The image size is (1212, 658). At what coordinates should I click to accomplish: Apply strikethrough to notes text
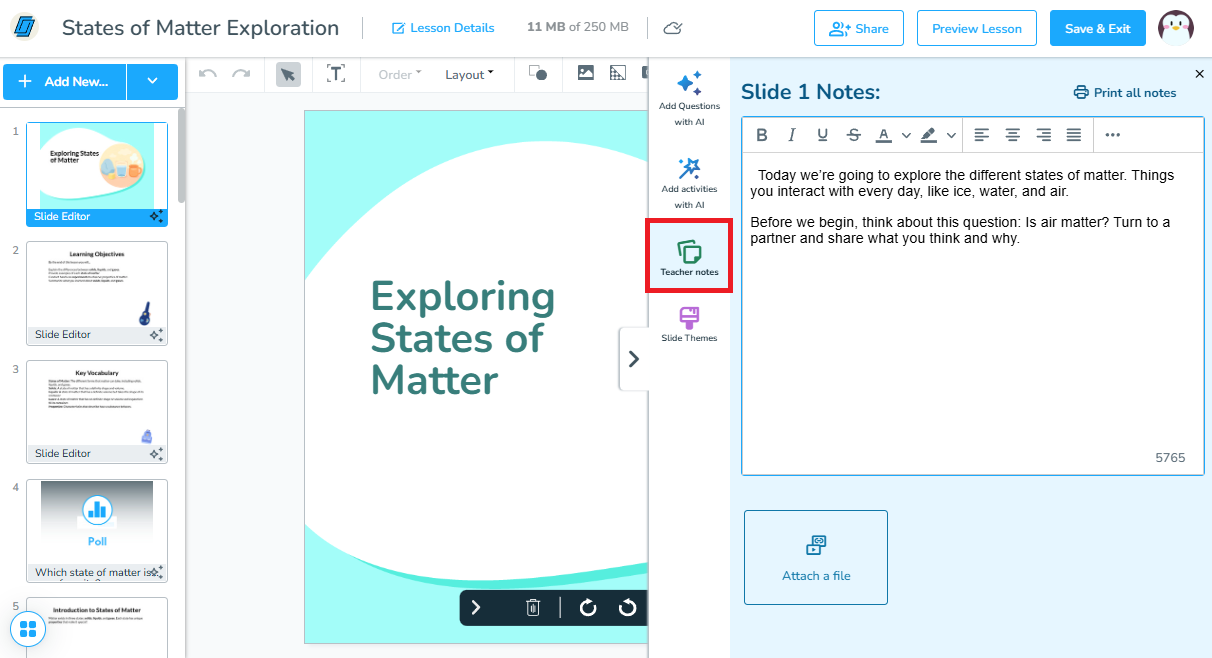tap(853, 135)
